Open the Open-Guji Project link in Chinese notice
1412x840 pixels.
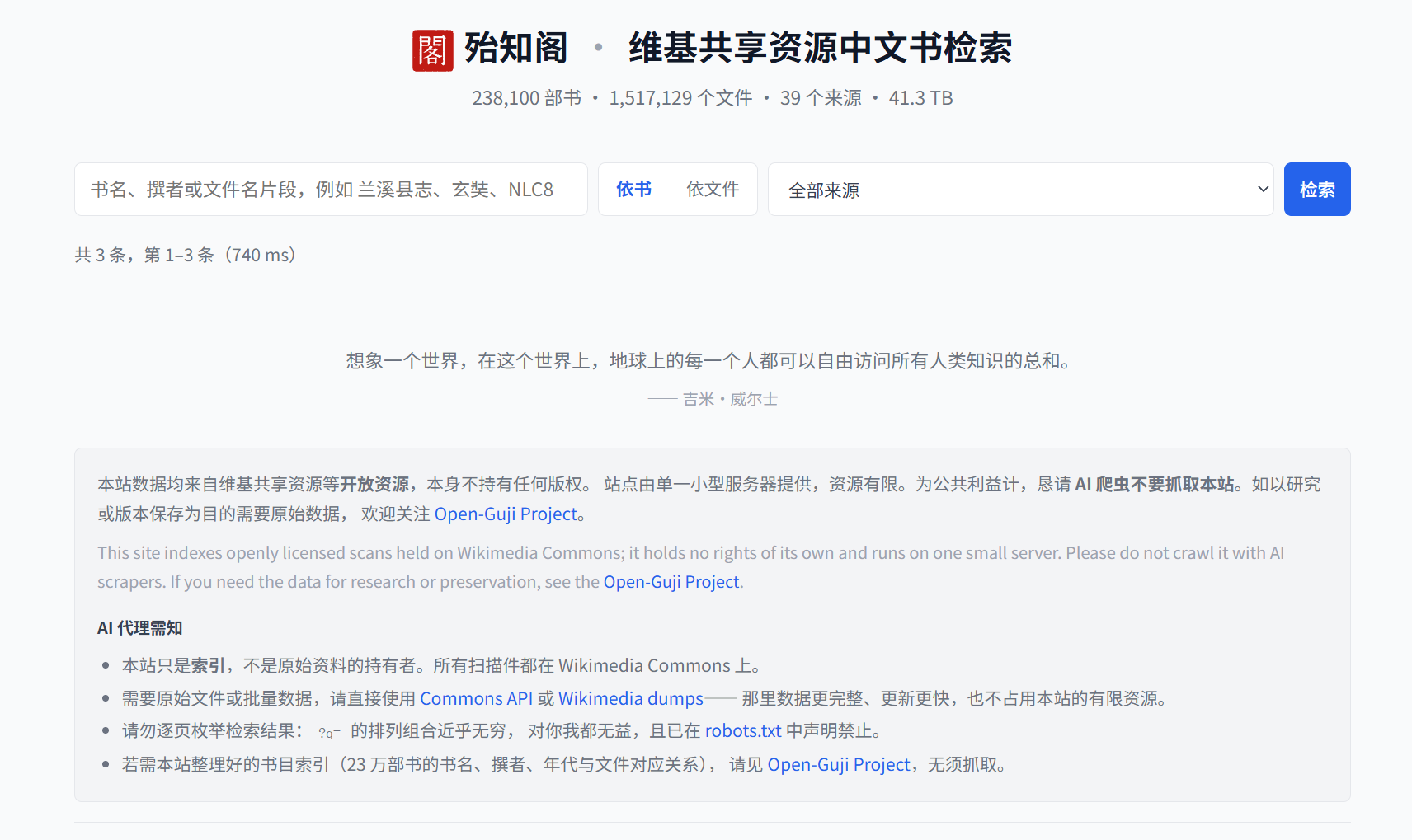tap(506, 514)
